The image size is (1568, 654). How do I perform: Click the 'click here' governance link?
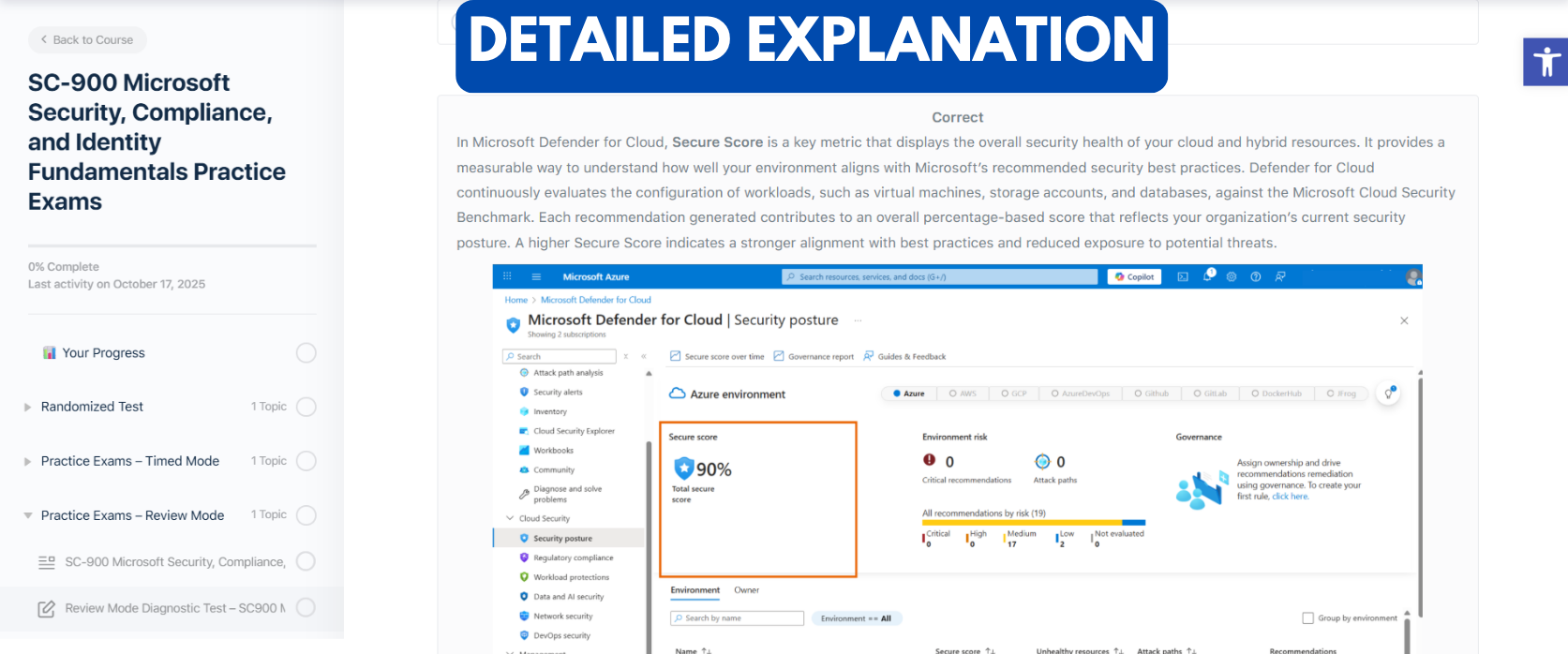[1290, 497]
